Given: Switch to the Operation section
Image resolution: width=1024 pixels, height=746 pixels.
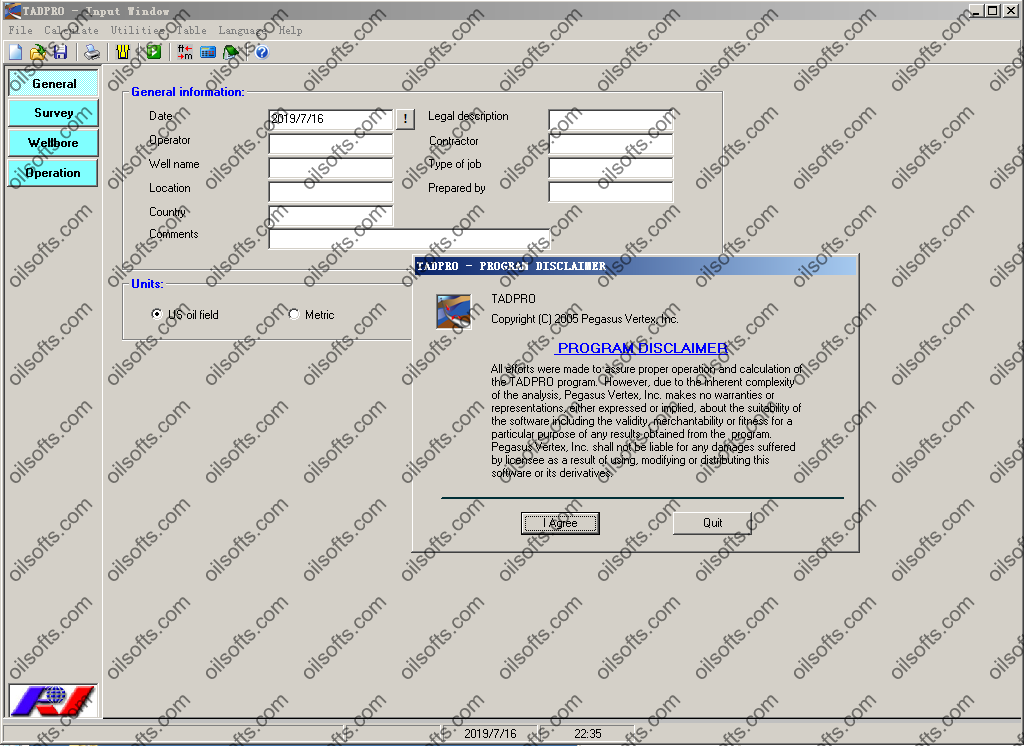Looking at the screenshot, I should click(54, 173).
